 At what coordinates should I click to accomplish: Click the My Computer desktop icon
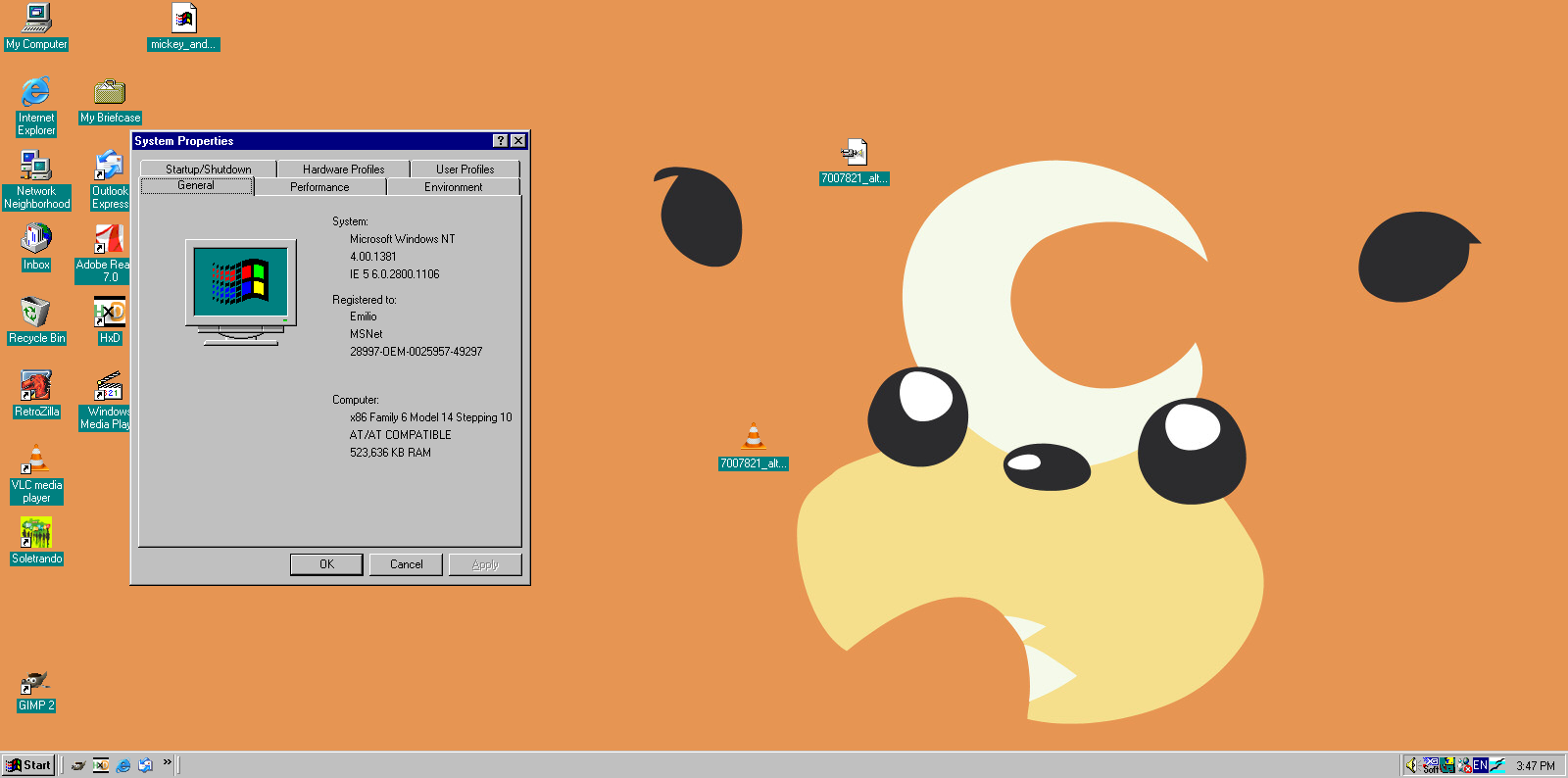coord(36,20)
